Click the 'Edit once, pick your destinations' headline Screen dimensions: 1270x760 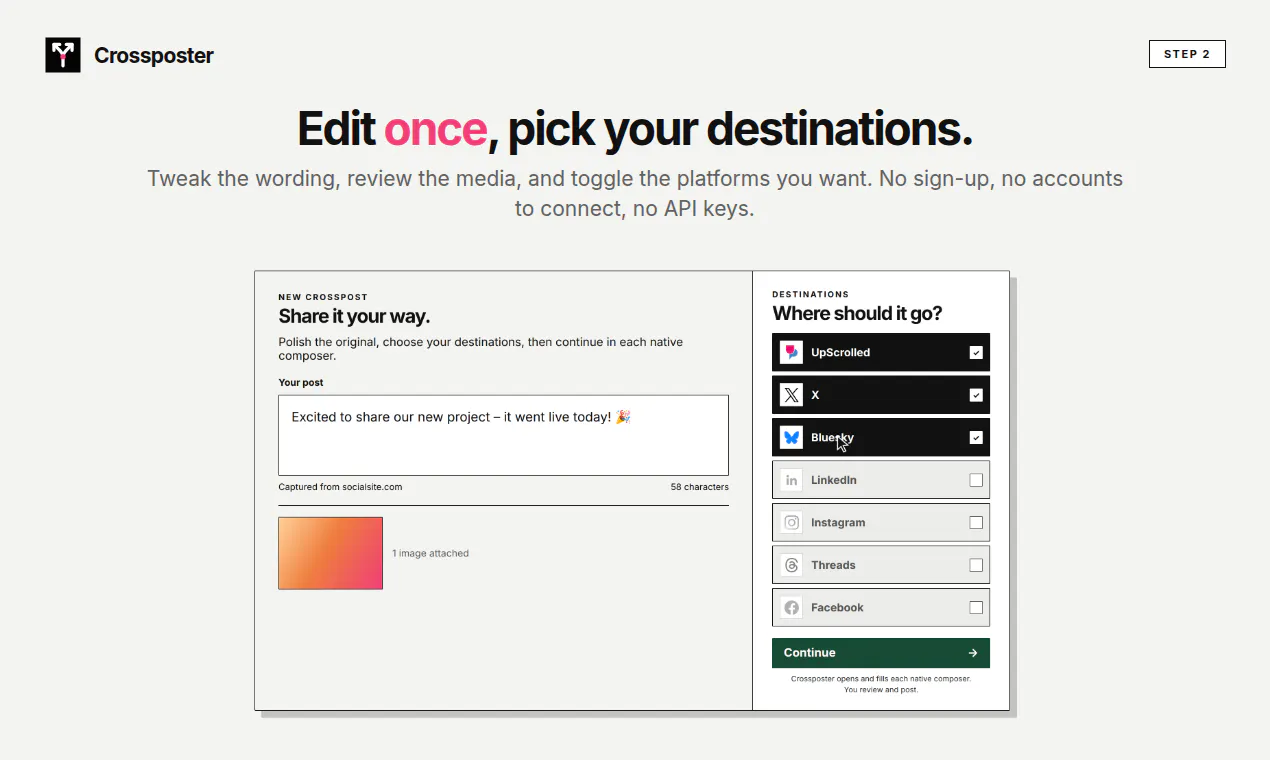635,129
